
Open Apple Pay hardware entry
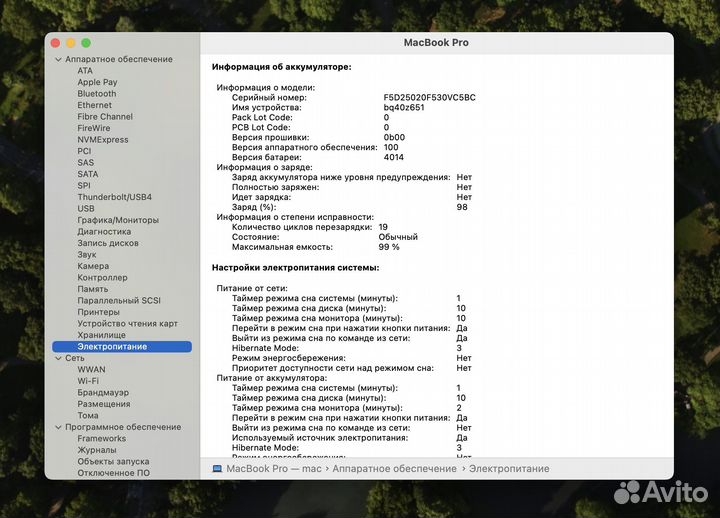(x=97, y=82)
